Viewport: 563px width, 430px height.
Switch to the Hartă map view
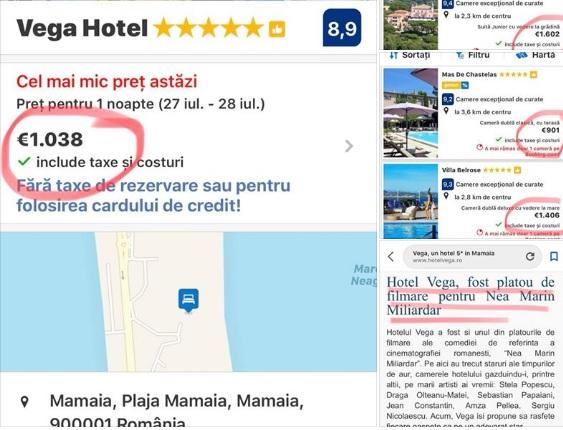tap(536, 55)
